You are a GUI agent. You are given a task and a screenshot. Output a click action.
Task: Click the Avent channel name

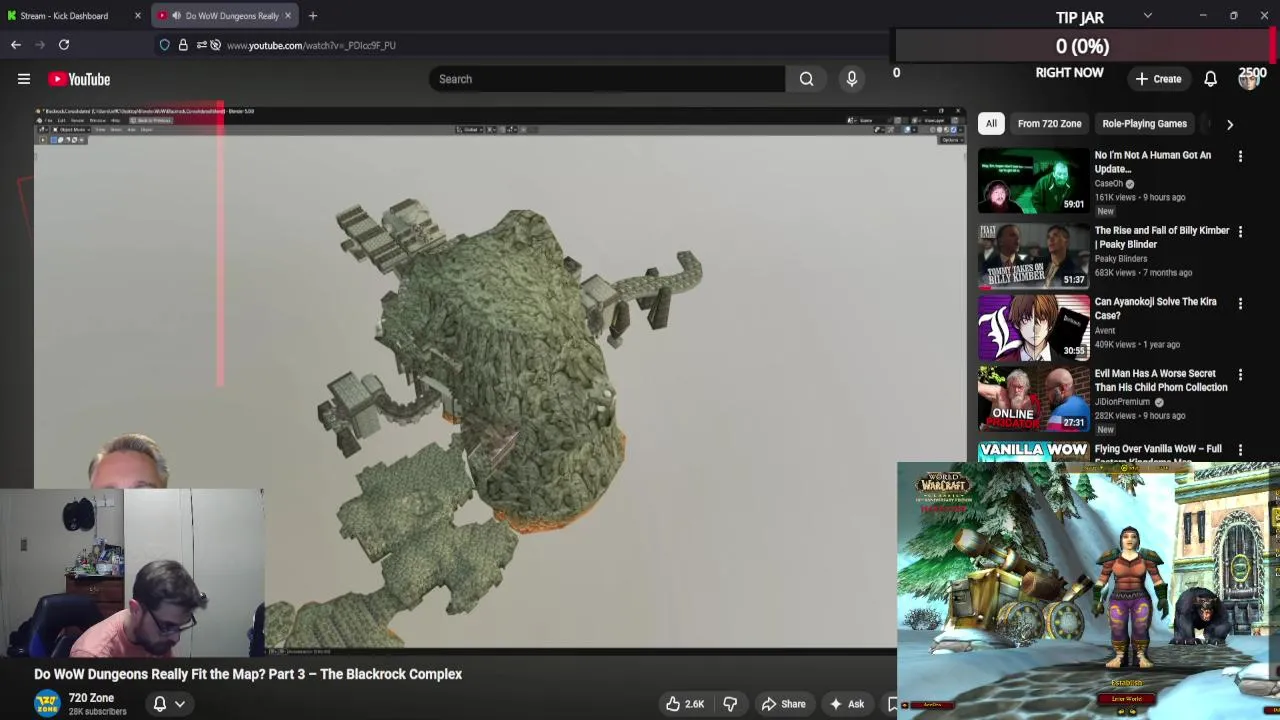[1105, 330]
